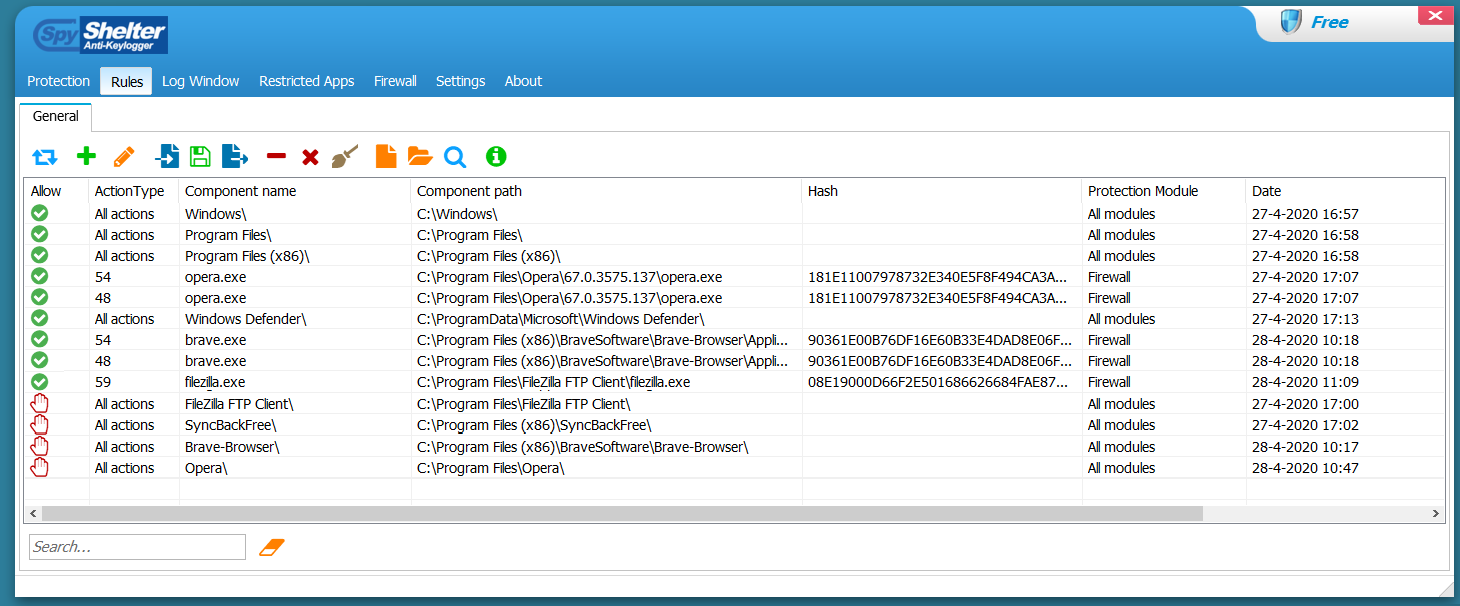
Task: Toggle allow checkmark for Windows\ rule
Action: click(x=40, y=213)
